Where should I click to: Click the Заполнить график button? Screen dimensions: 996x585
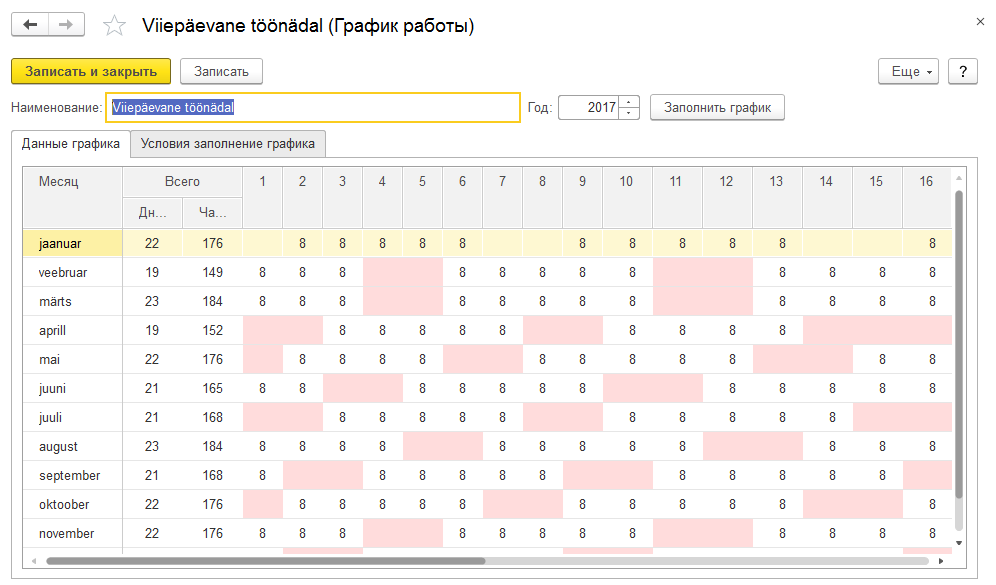pos(717,108)
